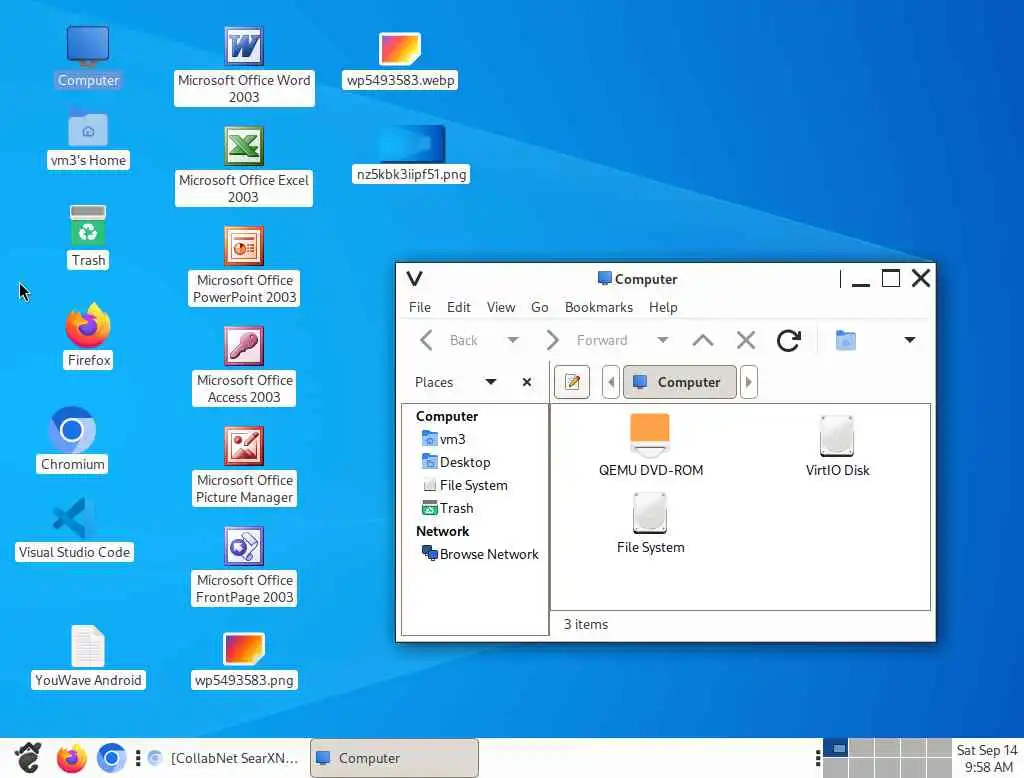Close the Places side pane
Image resolution: width=1024 pixels, height=778 pixels.
point(527,382)
